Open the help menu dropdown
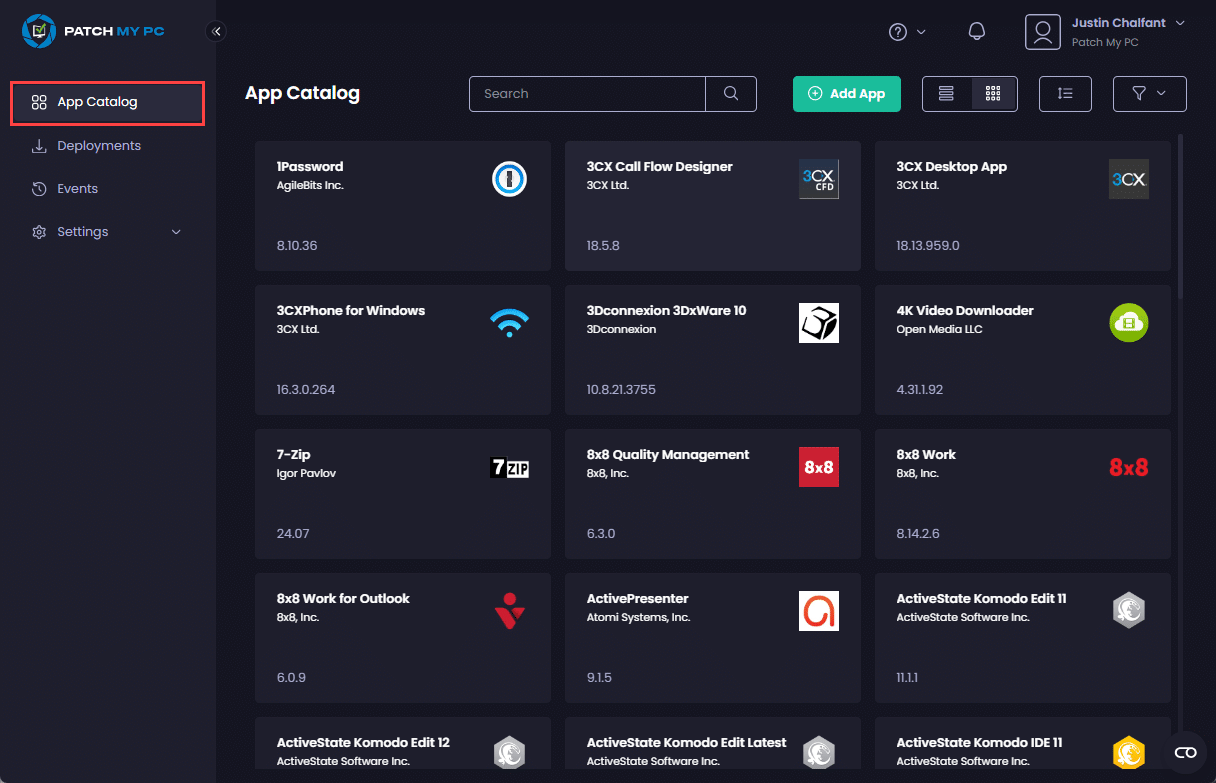 point(907,32)
